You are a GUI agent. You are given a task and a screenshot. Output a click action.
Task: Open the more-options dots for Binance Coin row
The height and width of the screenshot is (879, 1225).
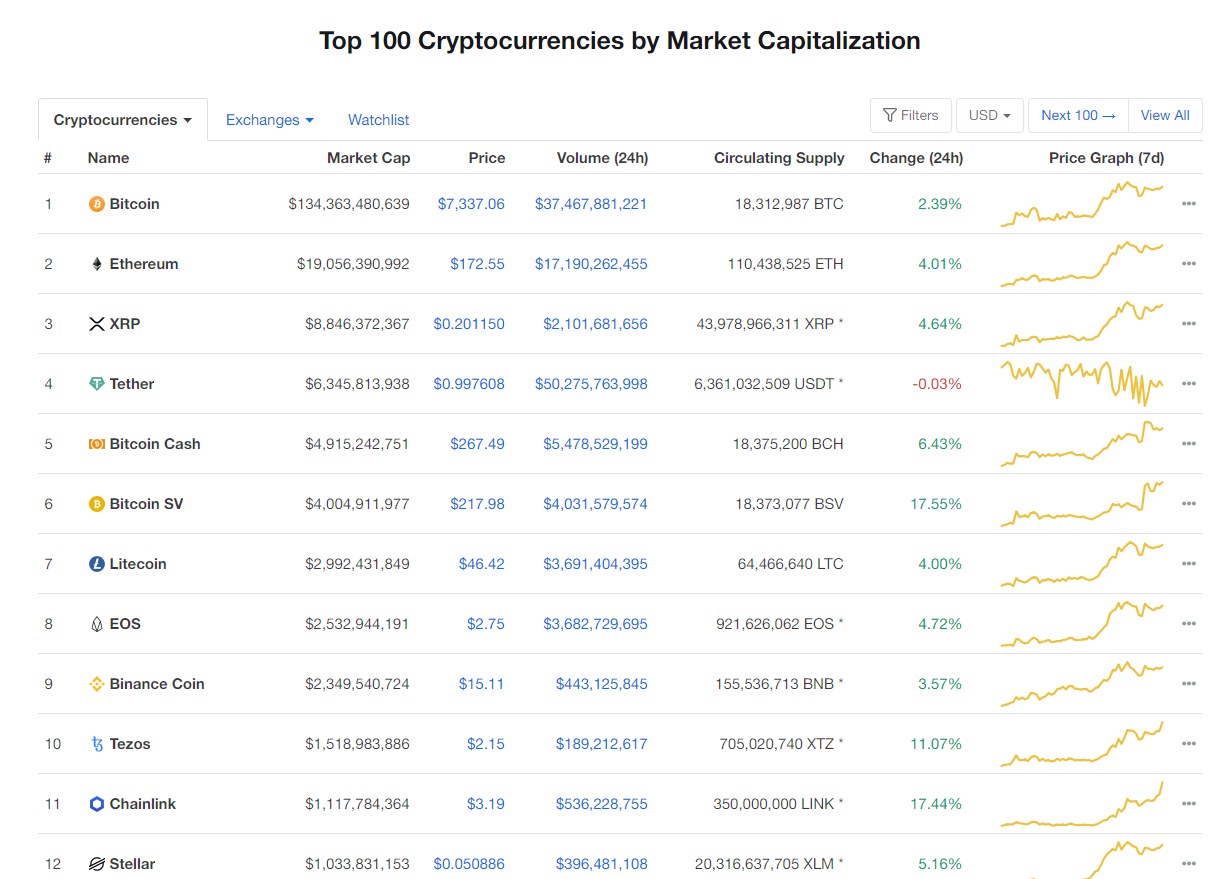(x=1189, y=684)
